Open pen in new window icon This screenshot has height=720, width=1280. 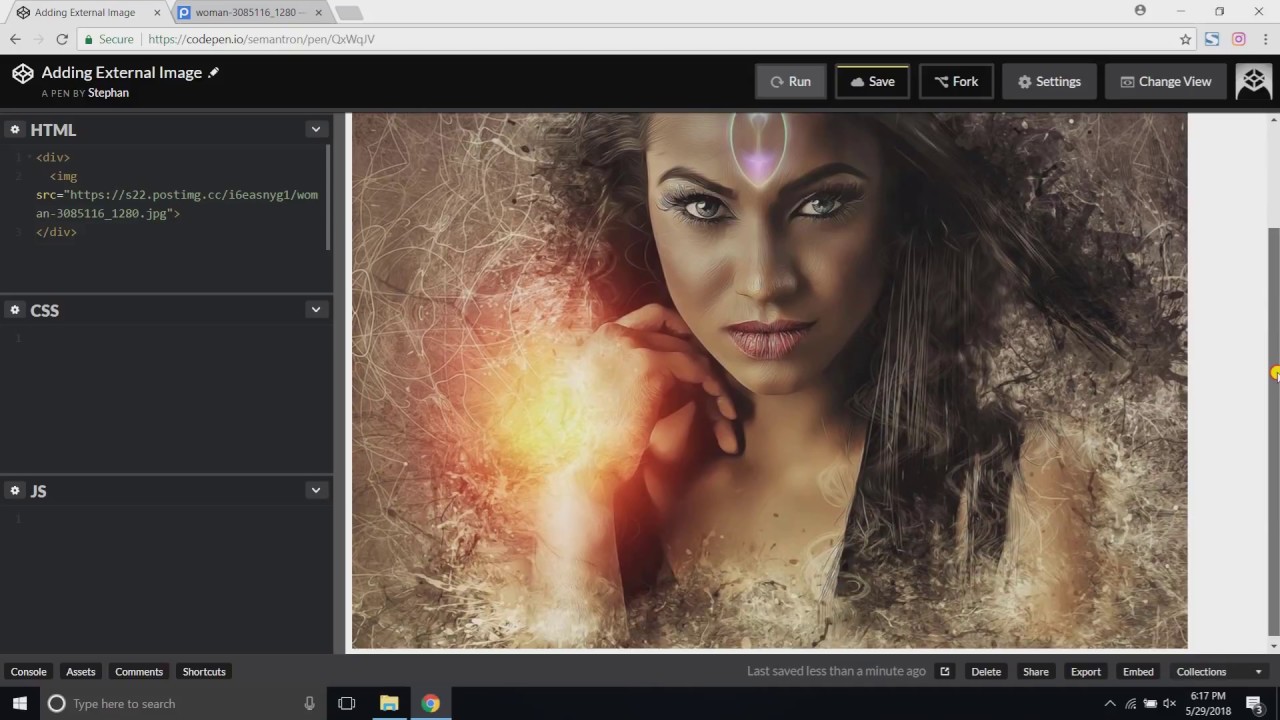tap(944, 671)
